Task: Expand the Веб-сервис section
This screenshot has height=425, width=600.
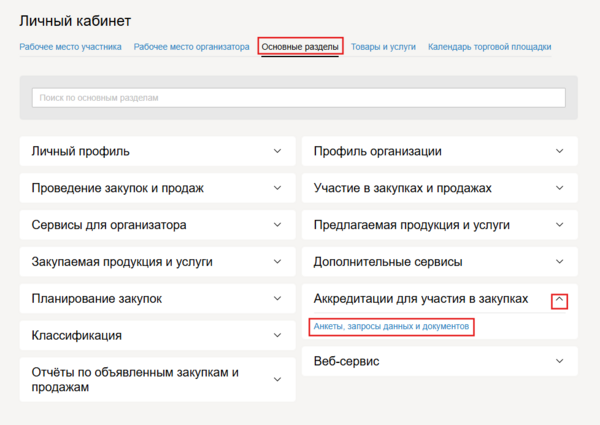Action: (559, 360)
